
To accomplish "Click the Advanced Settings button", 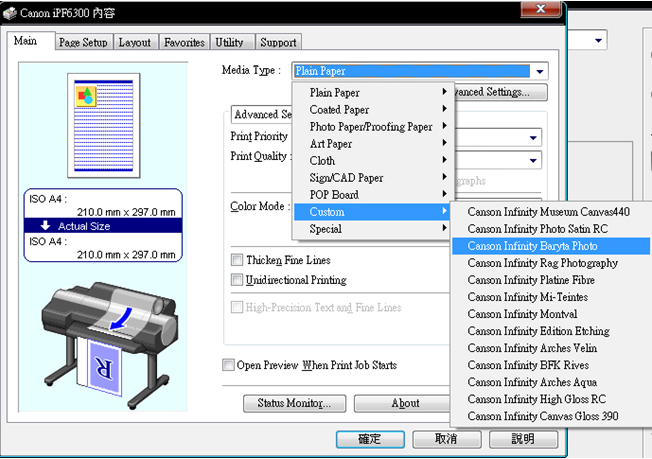I will click(500, 92).
